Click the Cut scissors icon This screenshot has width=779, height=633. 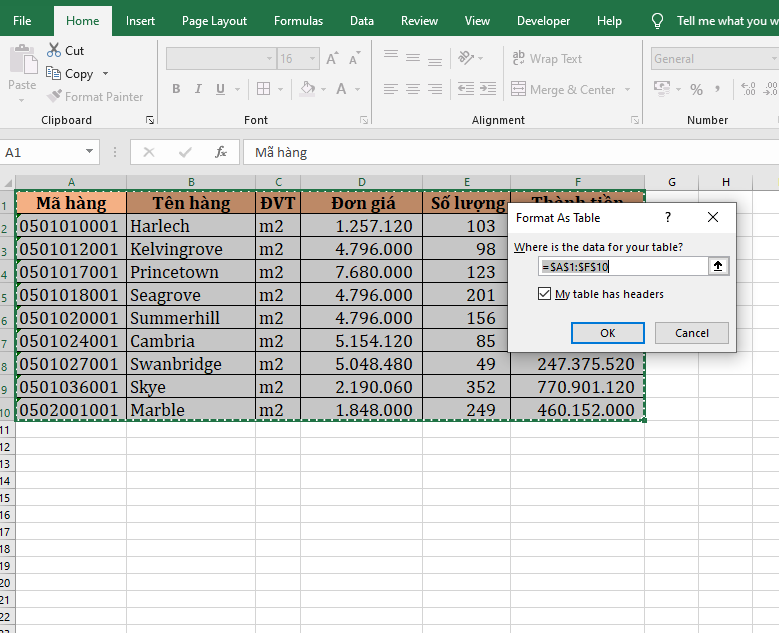(54, 51)
